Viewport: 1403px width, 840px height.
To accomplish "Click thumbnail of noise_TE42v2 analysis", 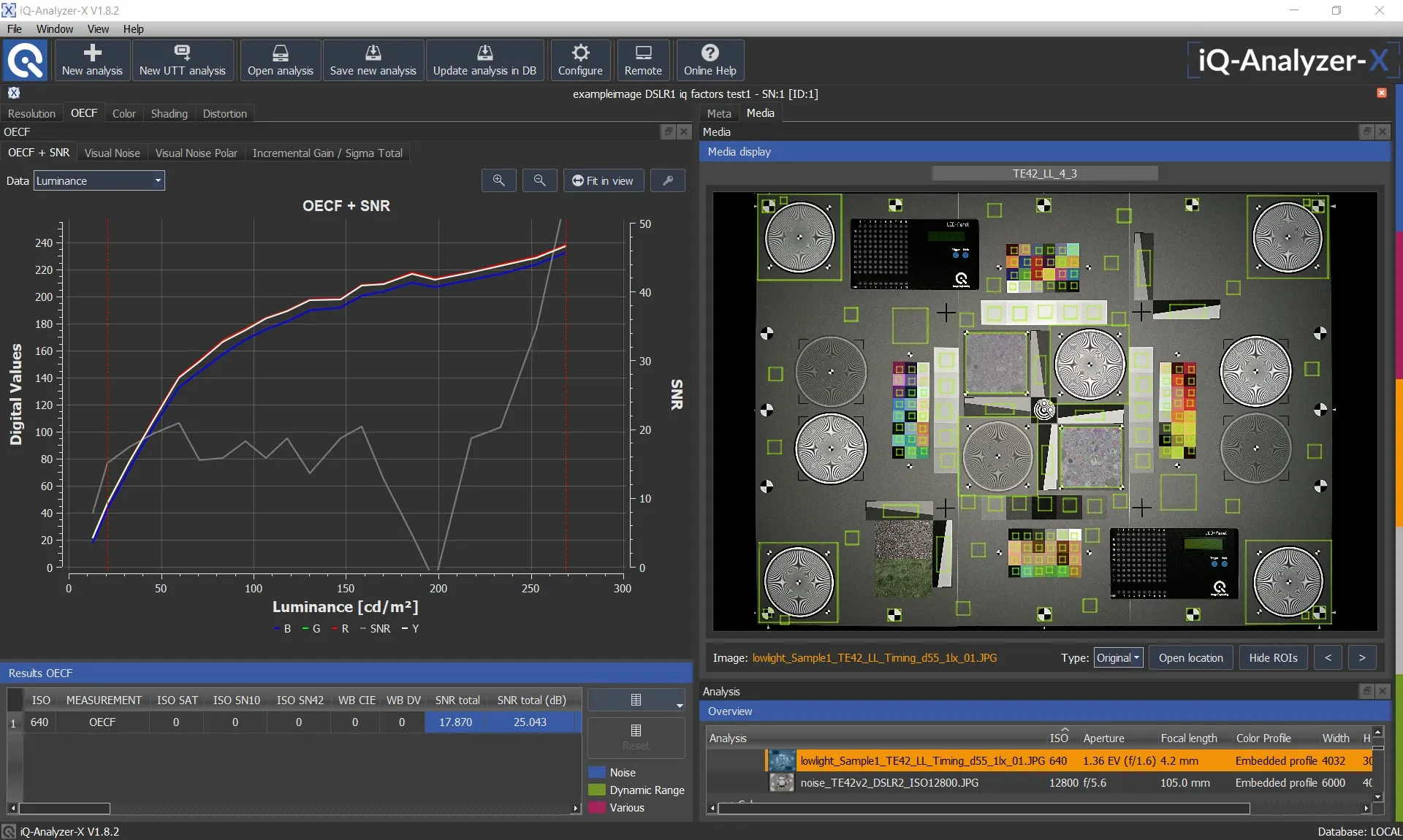I will (x=781, y=782).
